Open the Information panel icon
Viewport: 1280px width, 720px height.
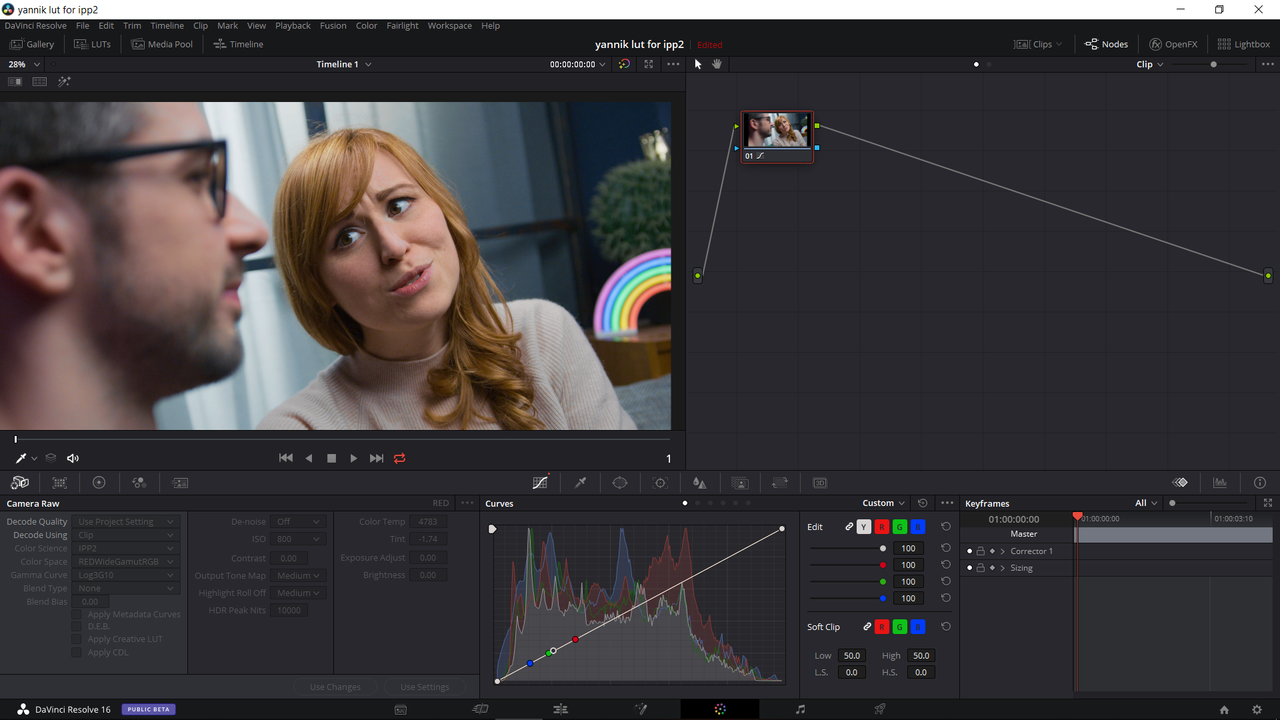[1260, 483]
